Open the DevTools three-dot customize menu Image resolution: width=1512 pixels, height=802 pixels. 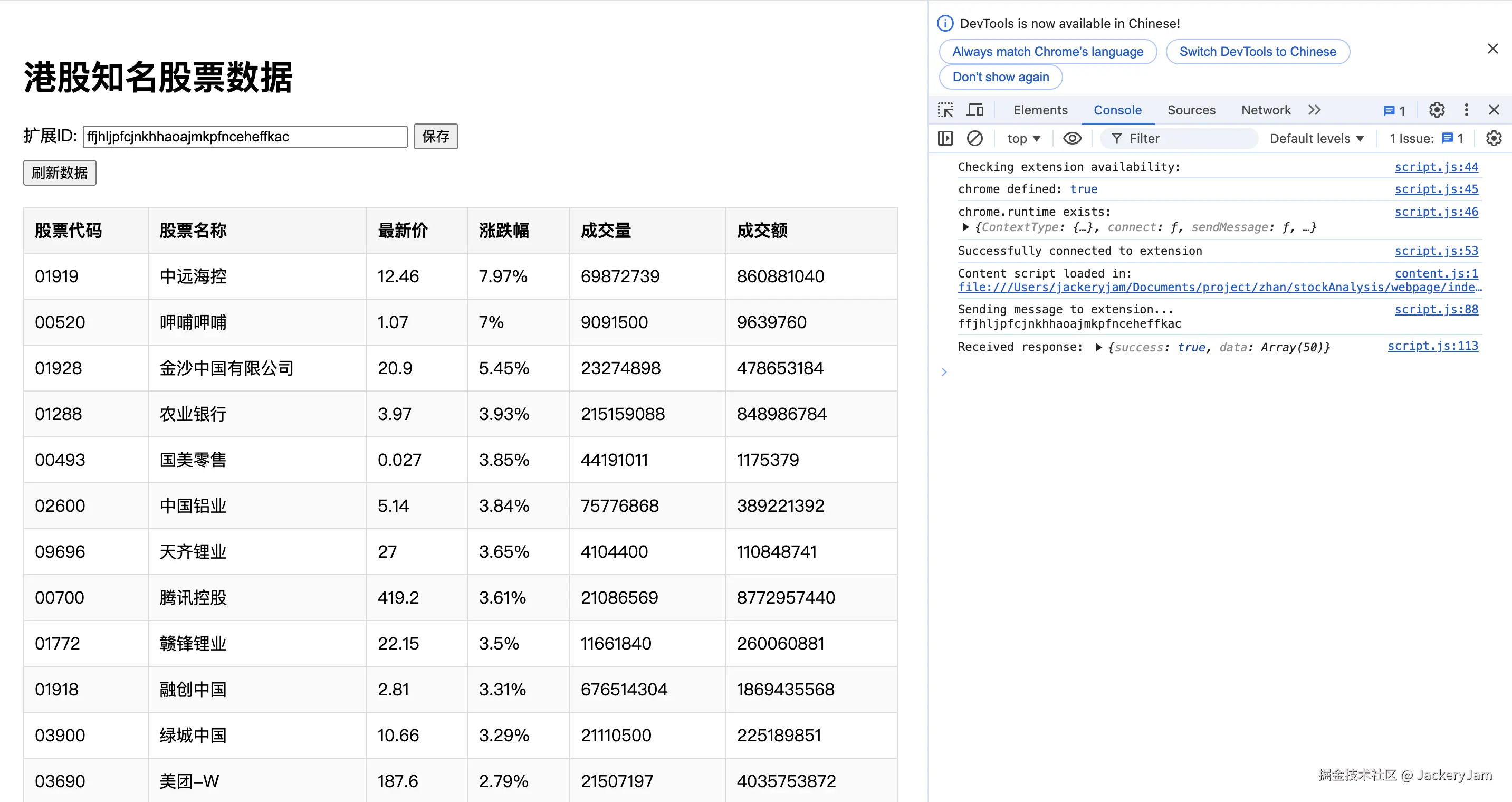[x=1466, y=110]
